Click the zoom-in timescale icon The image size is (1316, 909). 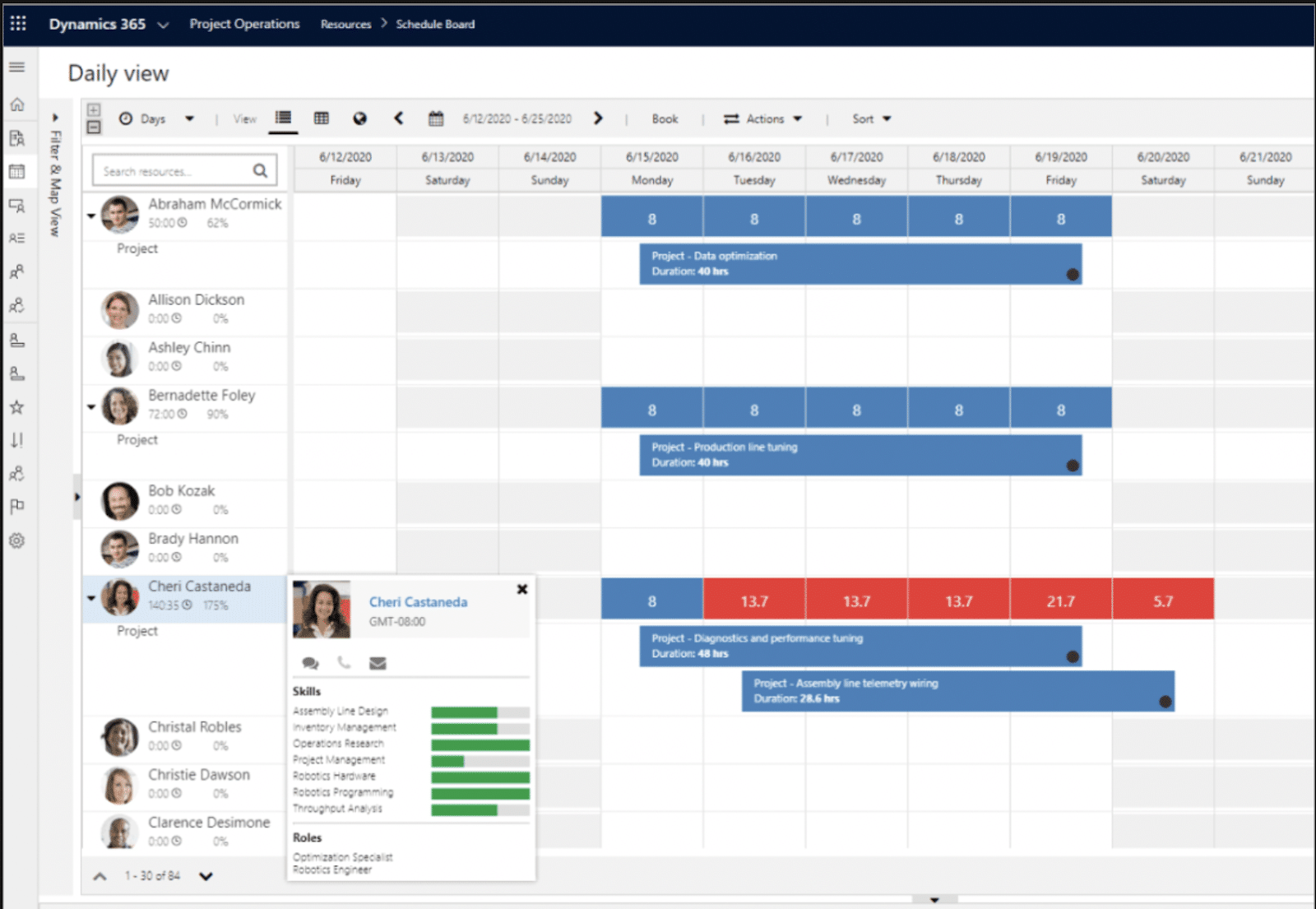click(x=94, y=109)
